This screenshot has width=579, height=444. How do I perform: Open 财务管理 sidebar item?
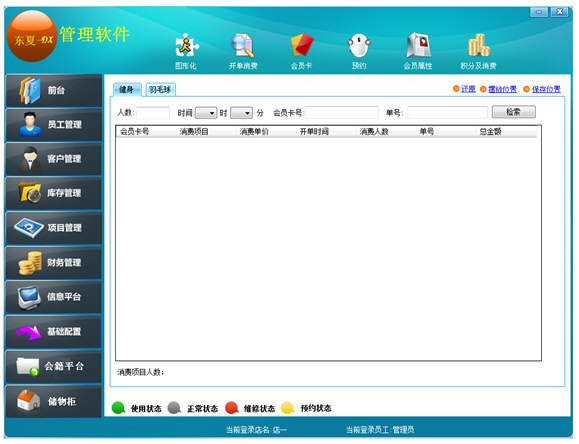[x=54, y=263]
